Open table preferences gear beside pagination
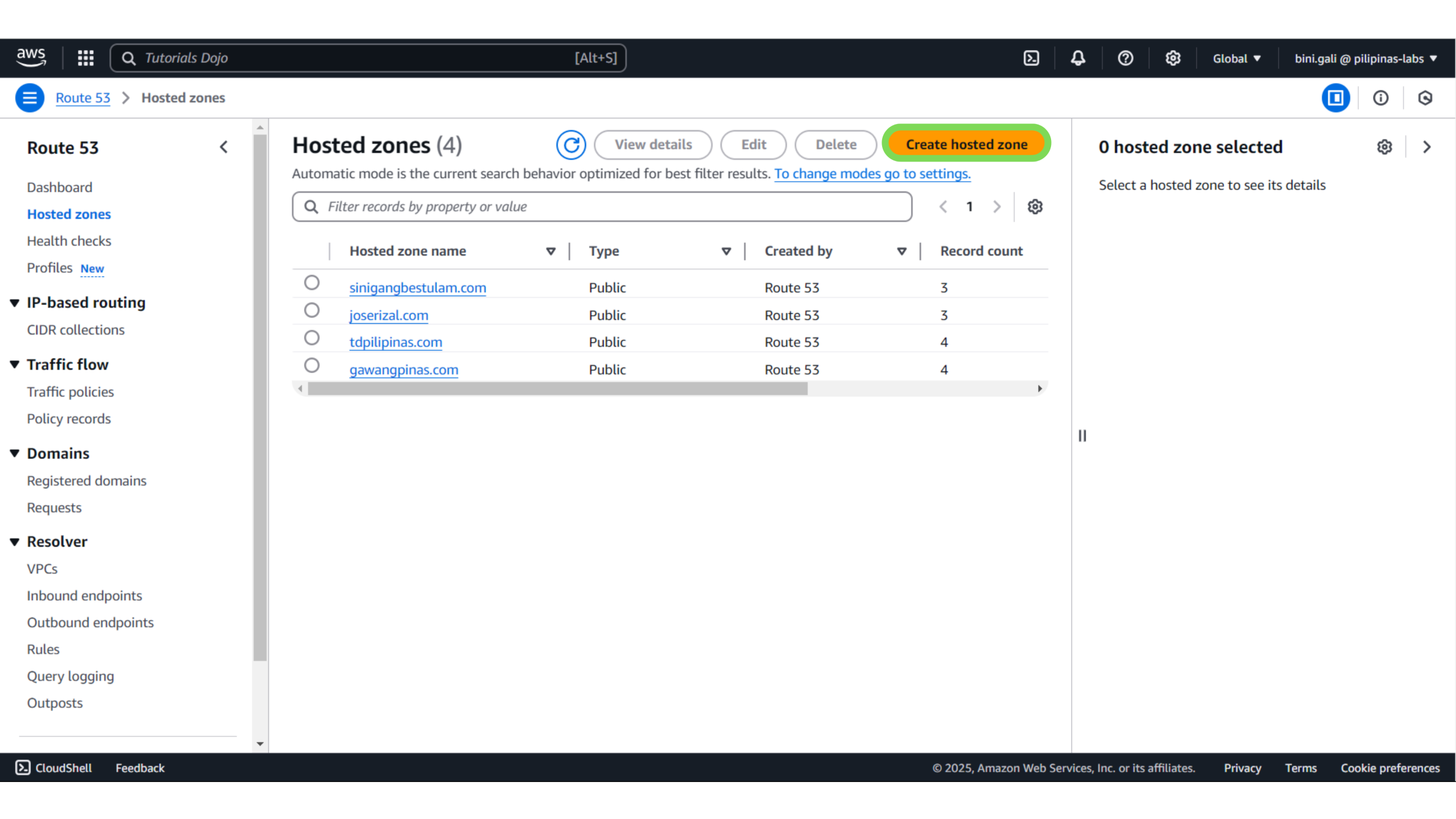The image size is (1456, 819). coord(1035,206)
